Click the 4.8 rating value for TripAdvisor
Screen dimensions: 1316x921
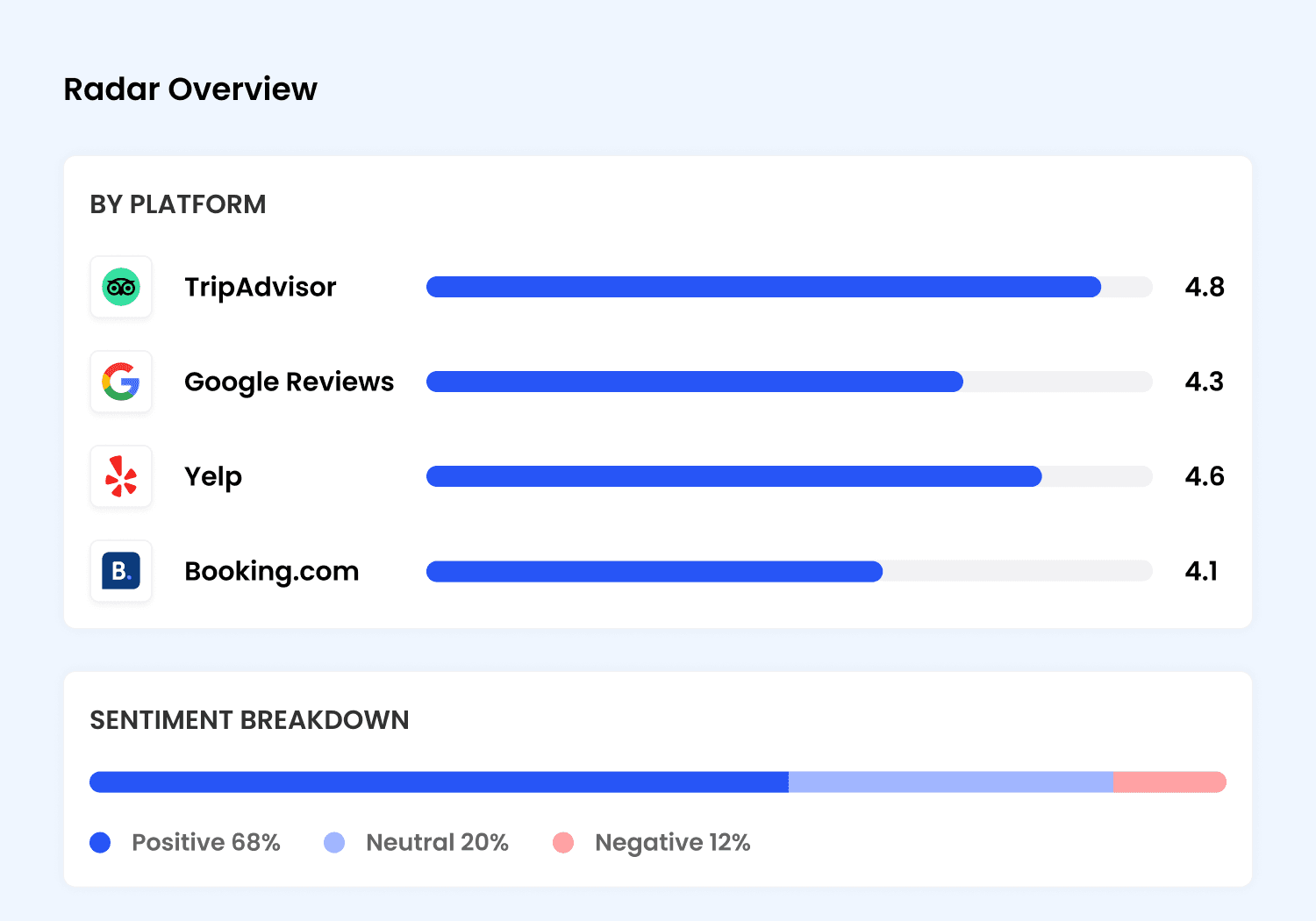tap(1203, 287)
